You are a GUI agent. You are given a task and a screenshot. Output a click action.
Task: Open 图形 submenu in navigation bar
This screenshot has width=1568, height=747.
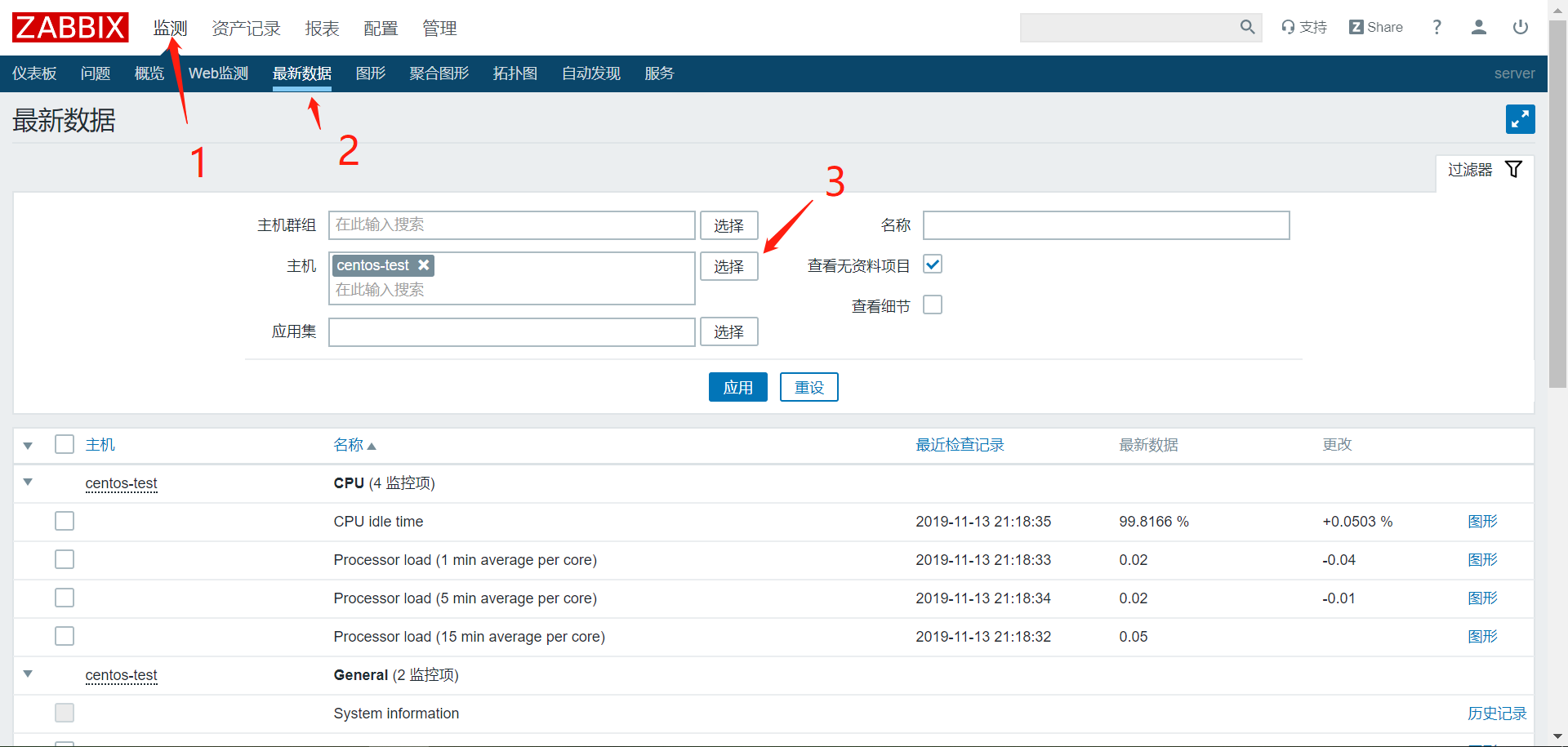371,73
